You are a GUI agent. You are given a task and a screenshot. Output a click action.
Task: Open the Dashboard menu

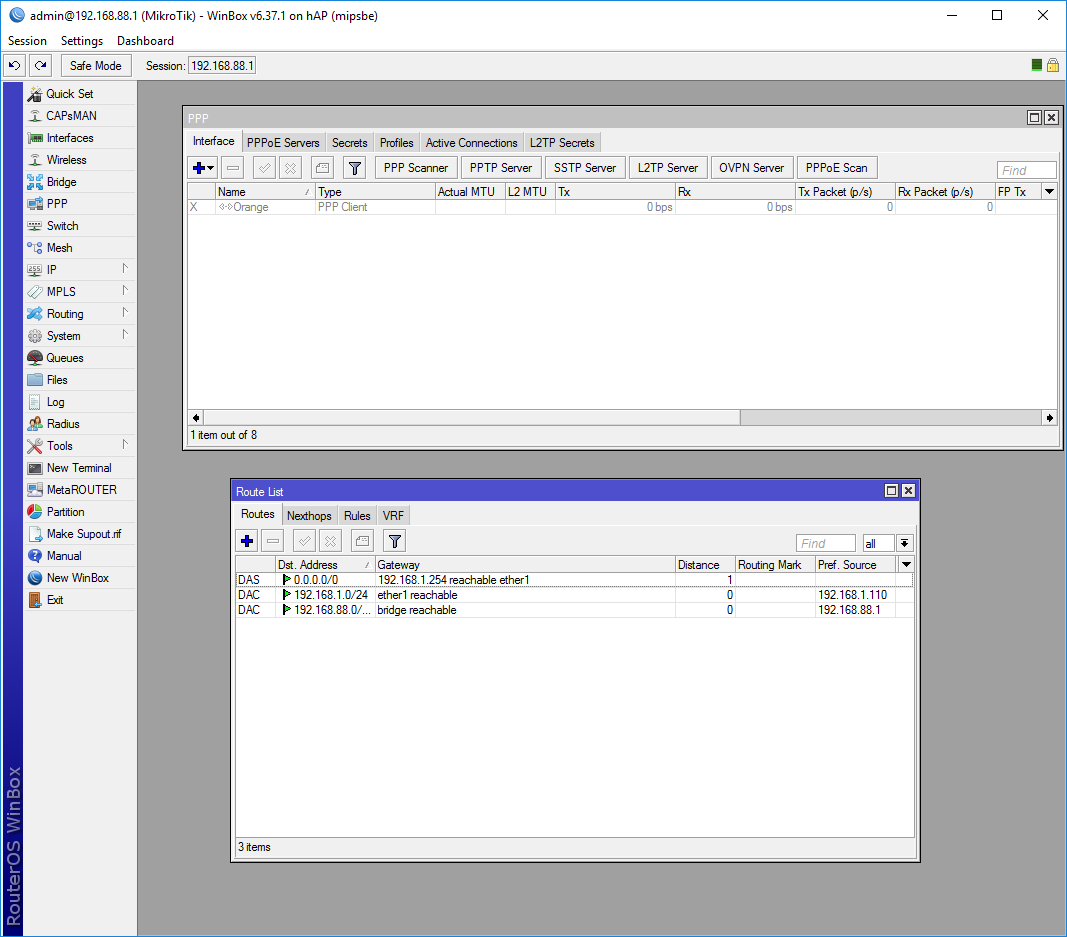(145, 41)
